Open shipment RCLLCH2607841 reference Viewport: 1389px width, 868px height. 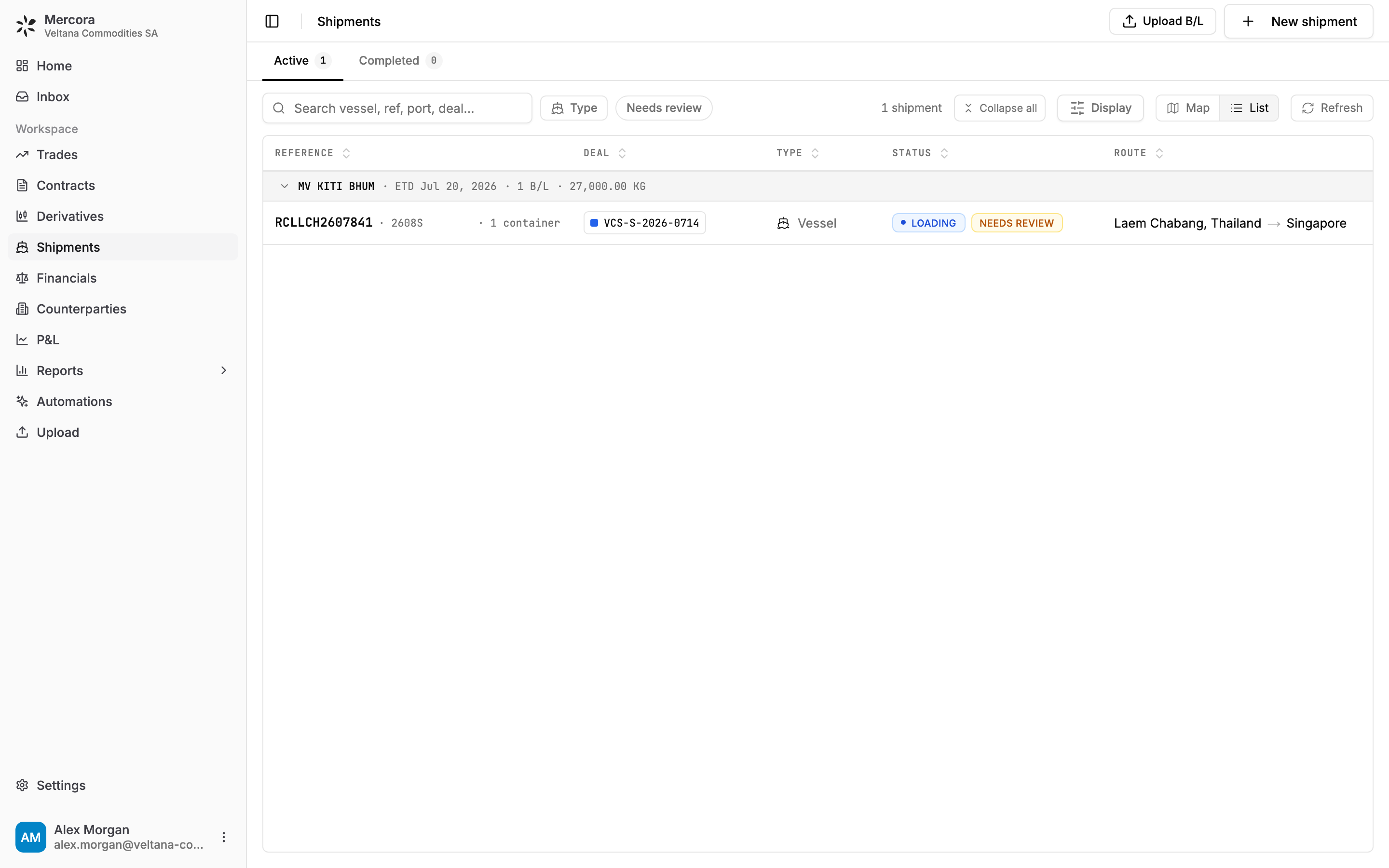[324, 223]
